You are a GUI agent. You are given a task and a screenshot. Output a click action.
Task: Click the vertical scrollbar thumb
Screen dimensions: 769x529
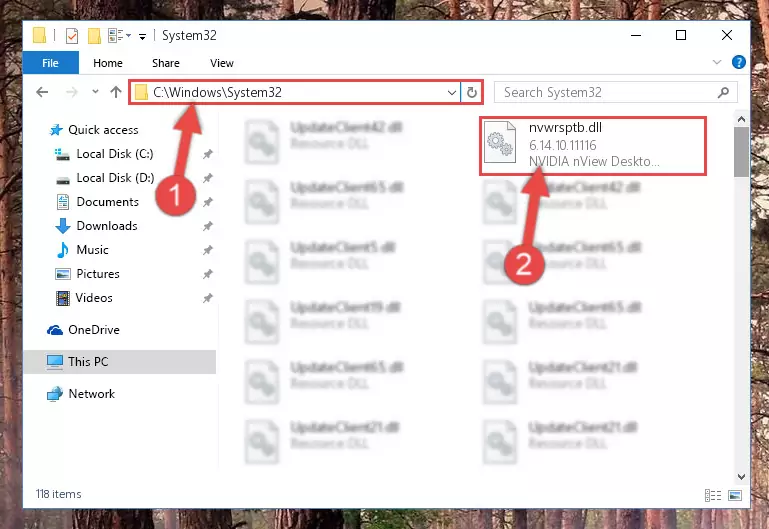[x=741, y=152]
